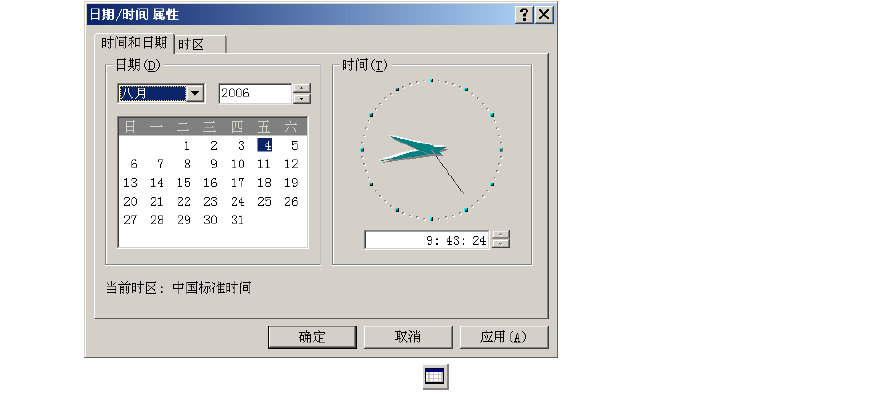
Task: Open the month dropdown showing 八月
Action: pos(195,94)
